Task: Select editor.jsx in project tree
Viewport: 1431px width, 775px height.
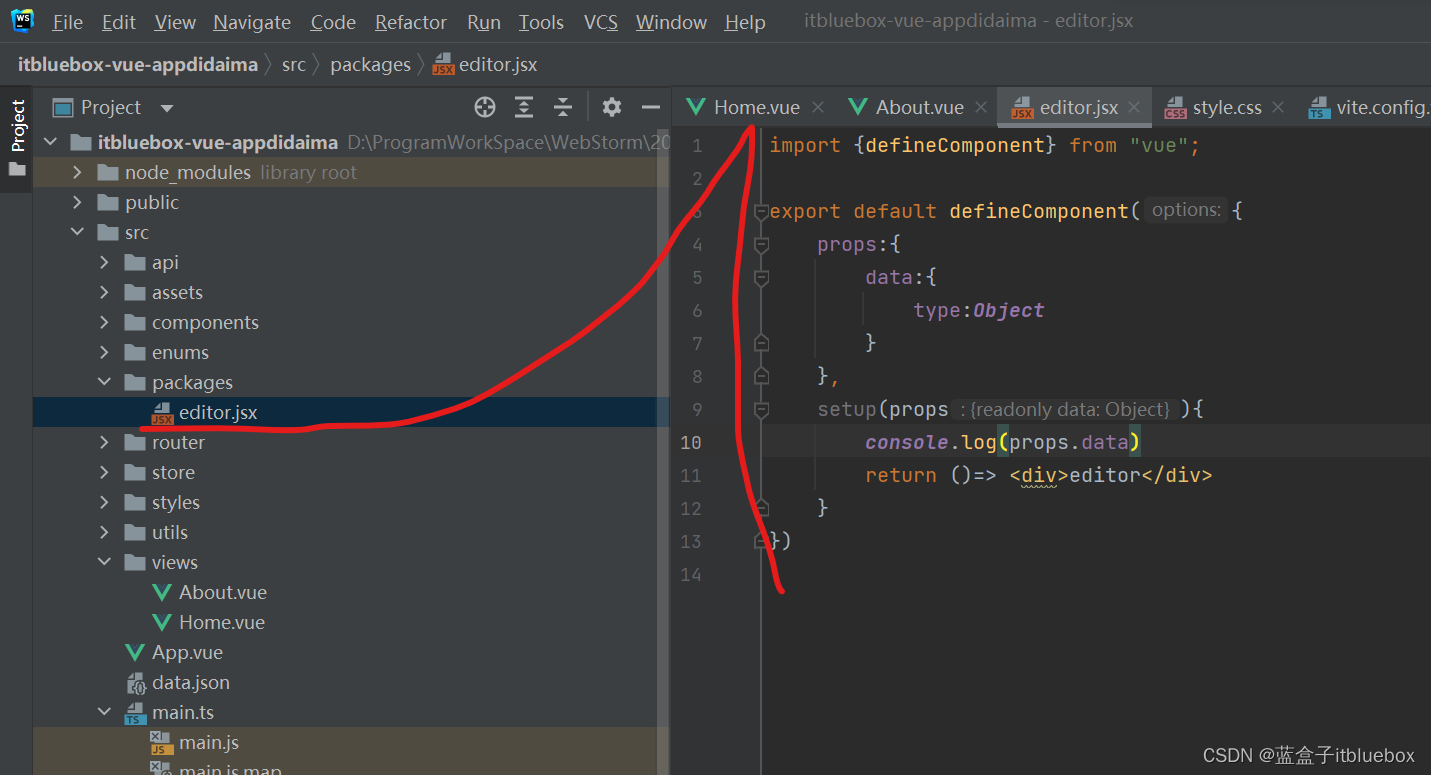Action: click(x=351, y=412)
